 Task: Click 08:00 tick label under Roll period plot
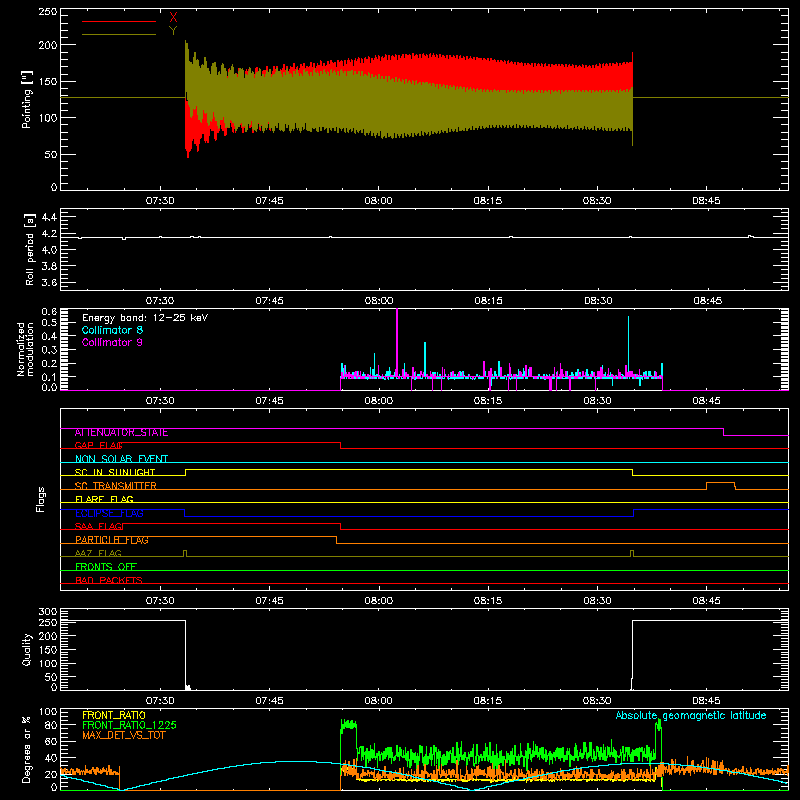(x=379, y=301)
